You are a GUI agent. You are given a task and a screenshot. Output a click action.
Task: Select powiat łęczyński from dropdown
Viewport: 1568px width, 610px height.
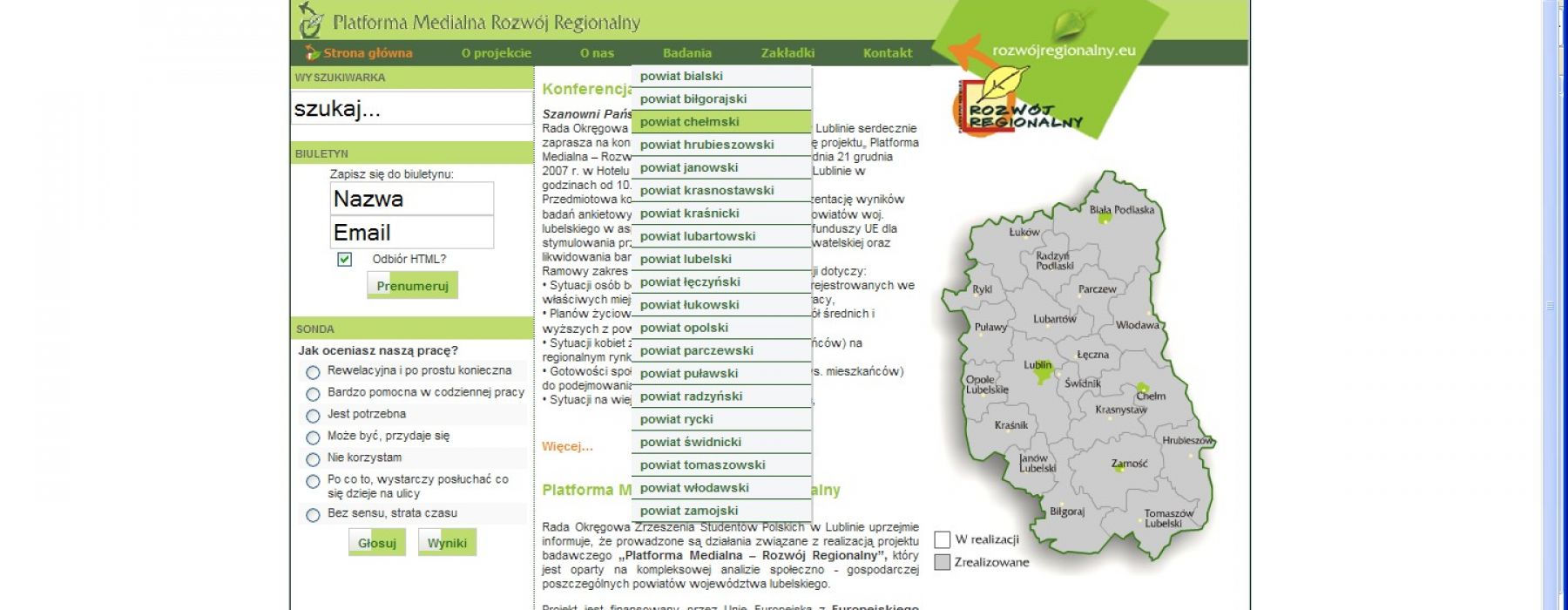[x=721, y=282]
